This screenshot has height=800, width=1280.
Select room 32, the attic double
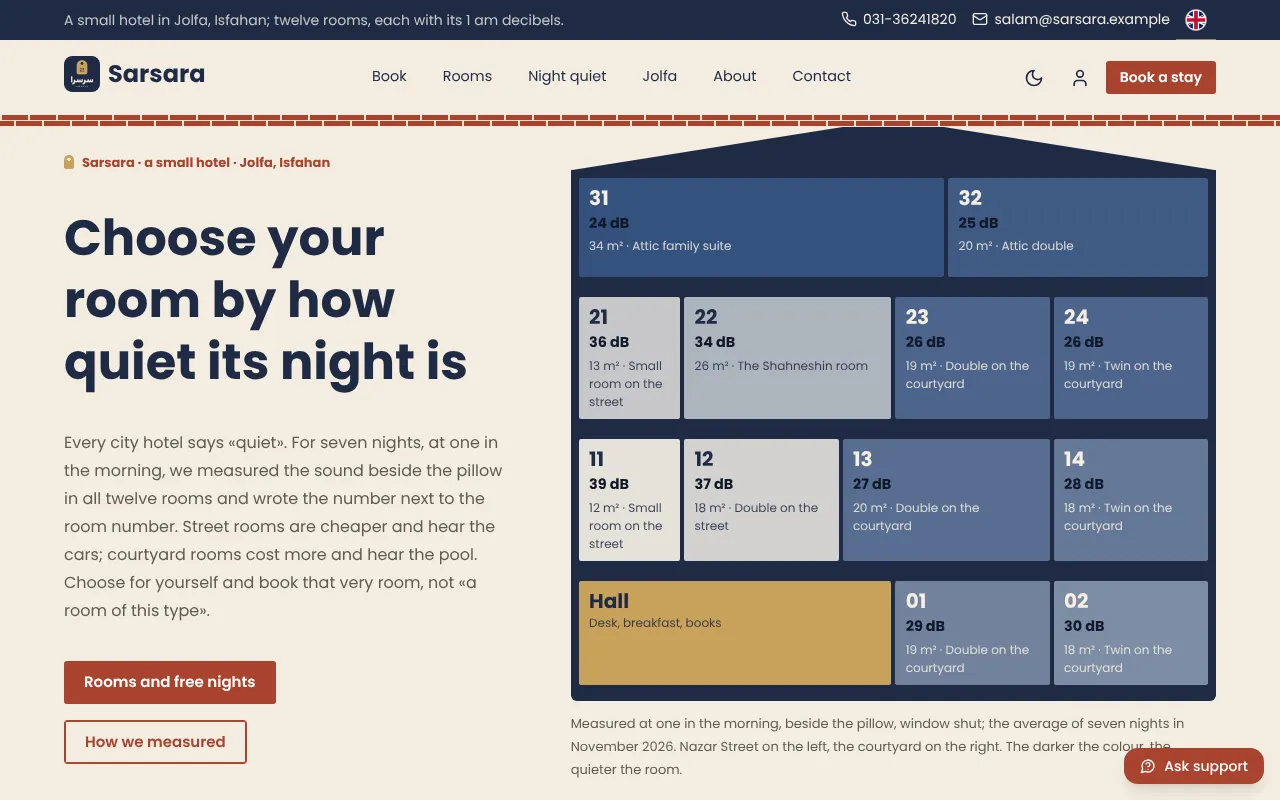1078,227
